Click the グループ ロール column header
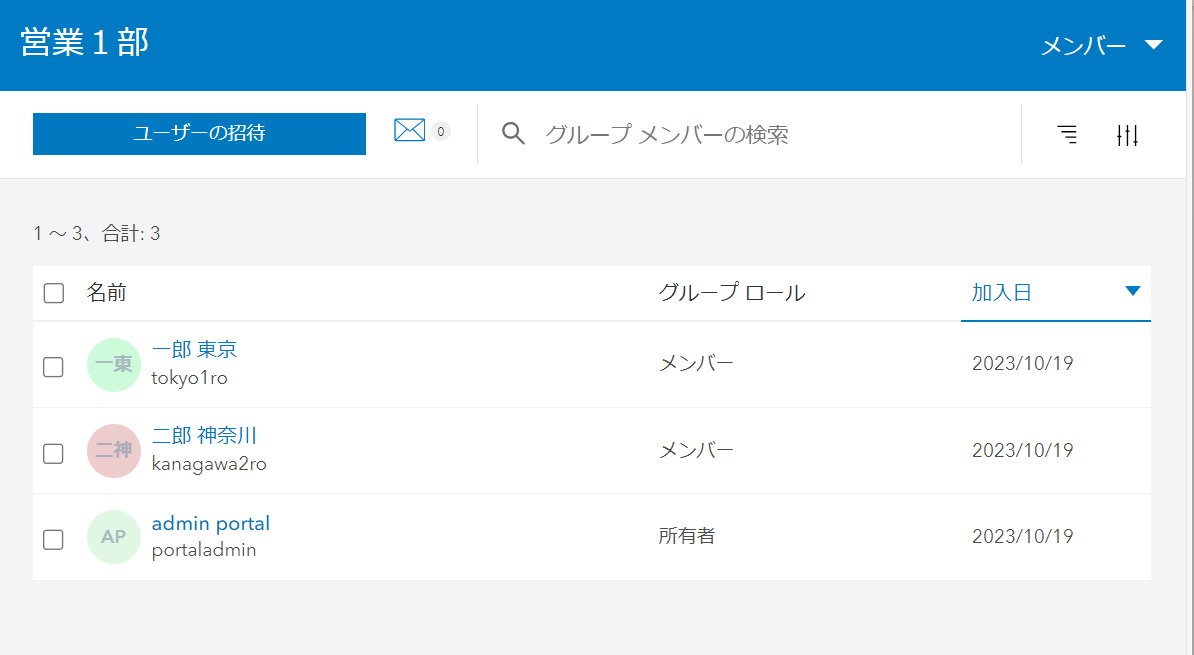 [732, 292]
